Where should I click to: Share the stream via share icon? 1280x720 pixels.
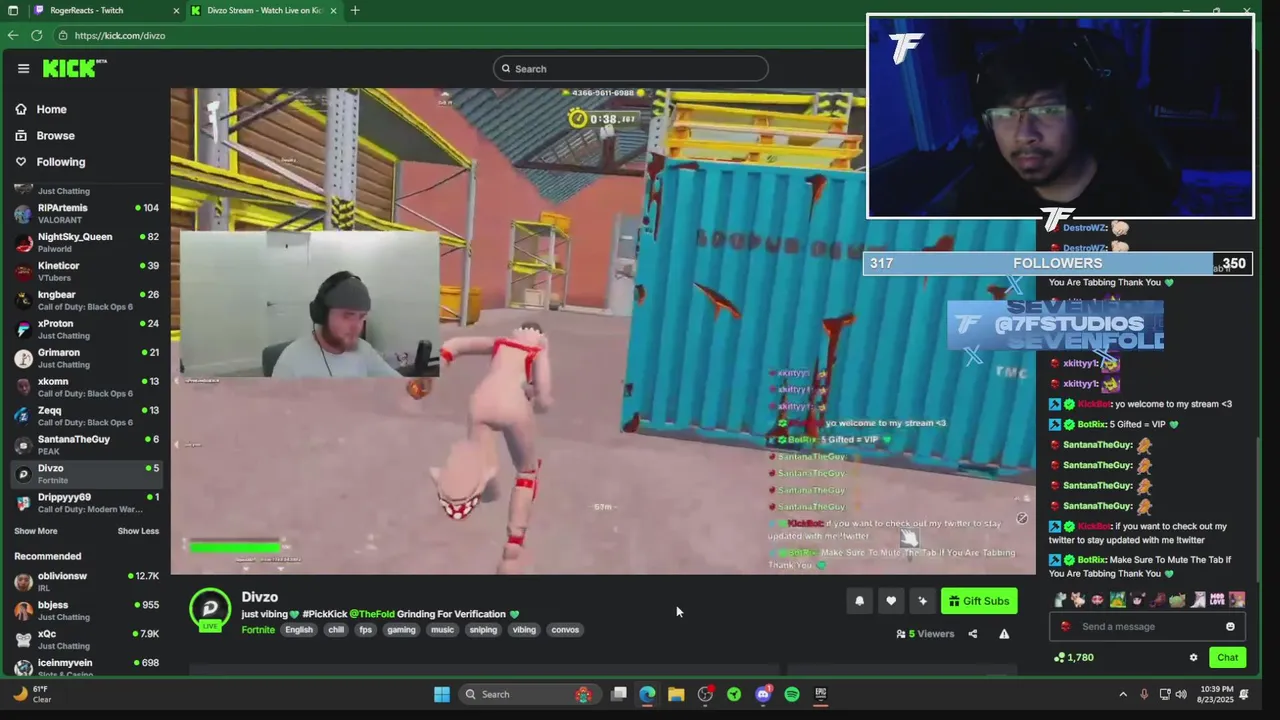972,634
